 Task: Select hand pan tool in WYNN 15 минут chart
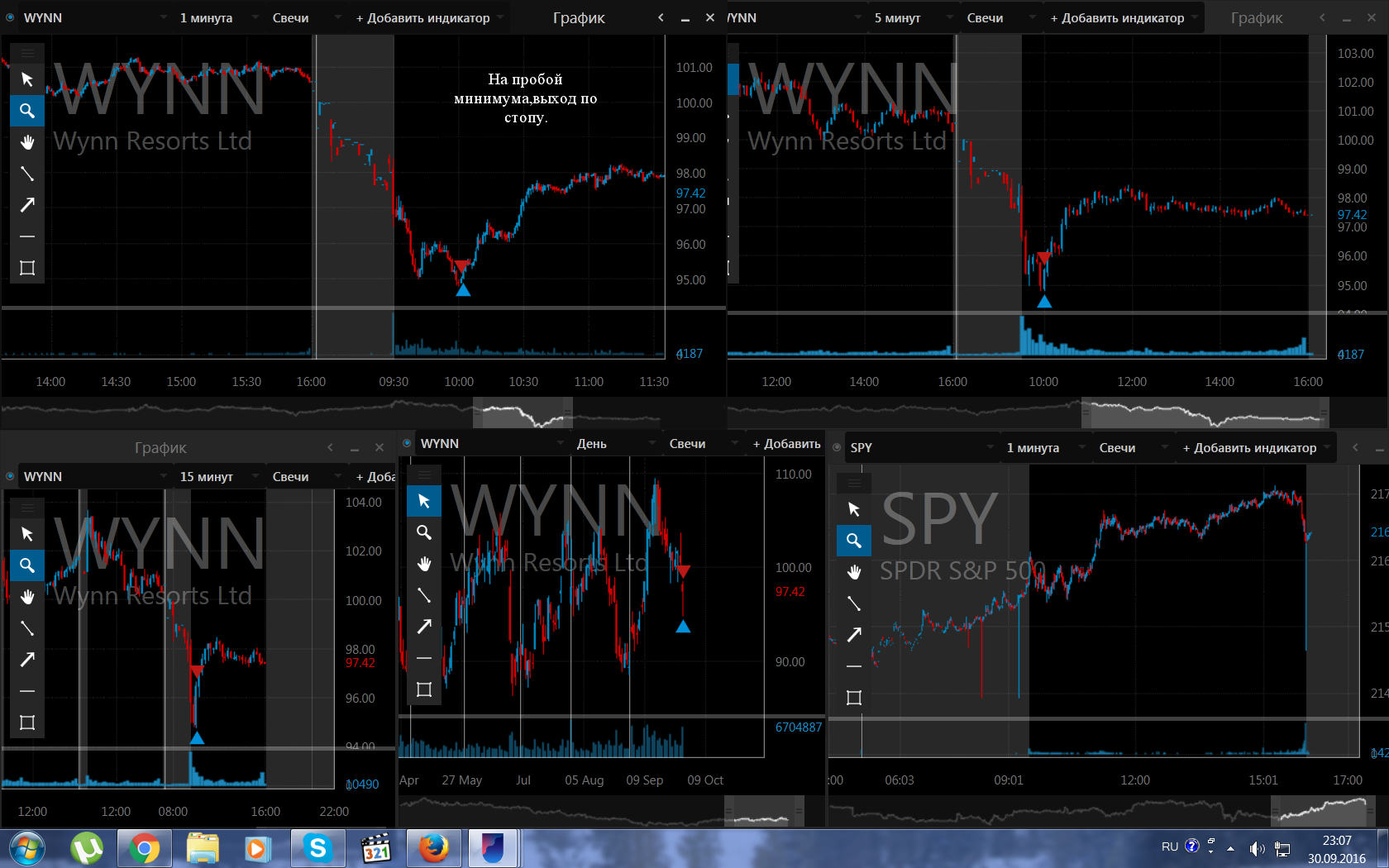point(27,597)
